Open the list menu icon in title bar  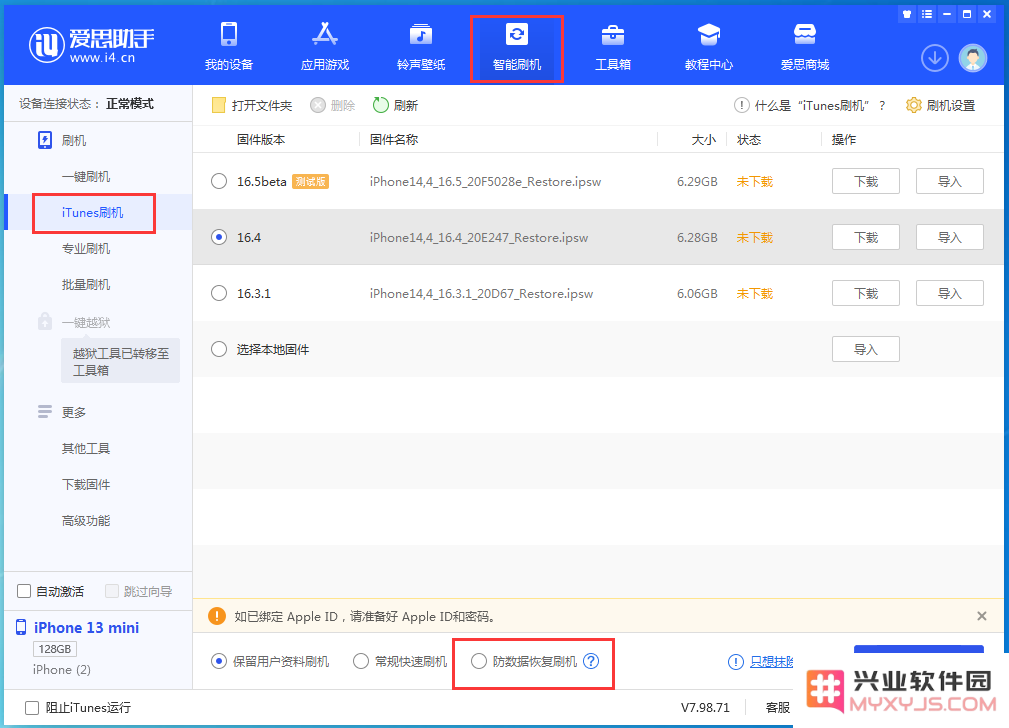click(927, 14)
